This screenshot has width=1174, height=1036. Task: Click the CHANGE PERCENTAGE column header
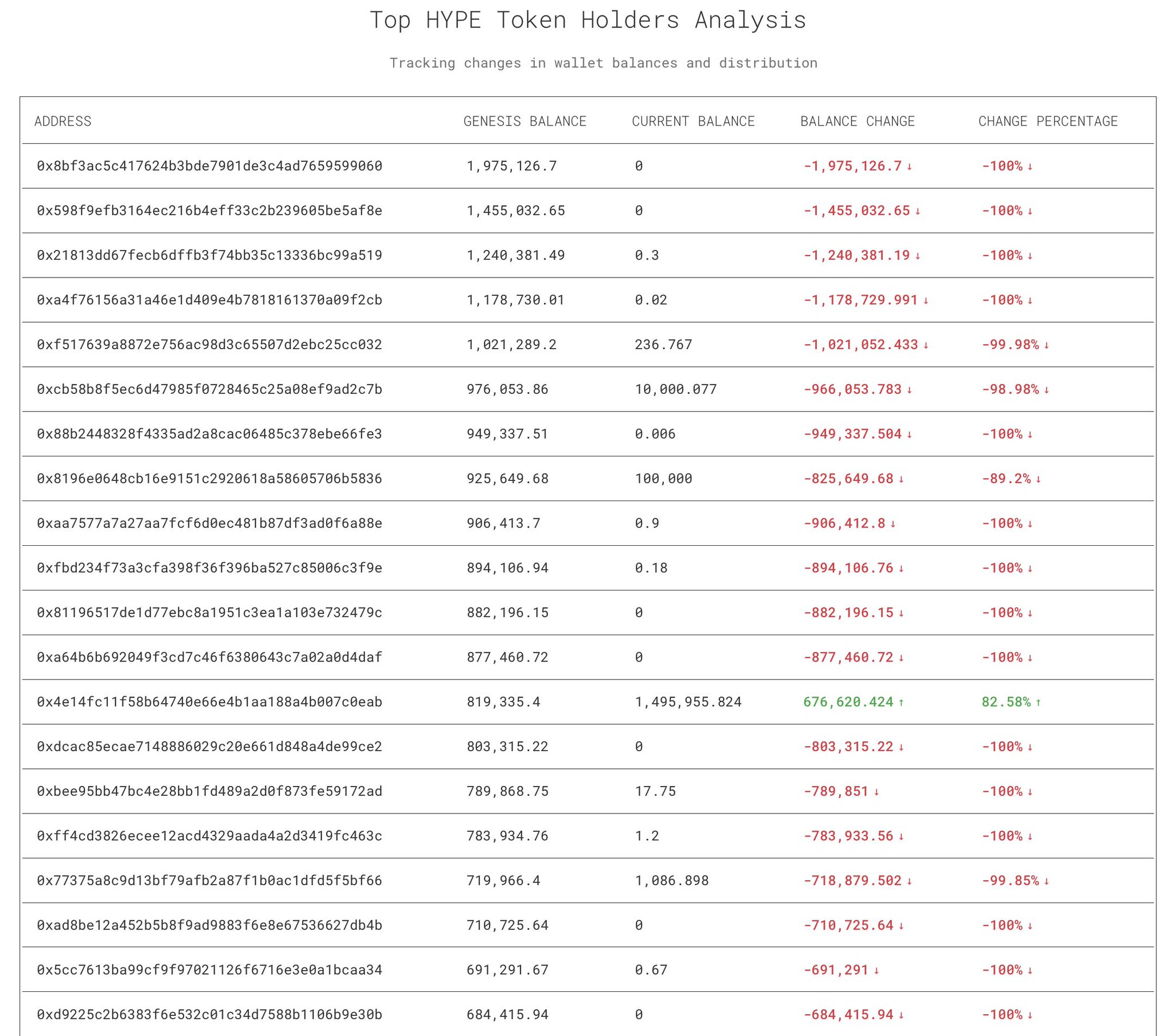click(x=1048, y=121)
